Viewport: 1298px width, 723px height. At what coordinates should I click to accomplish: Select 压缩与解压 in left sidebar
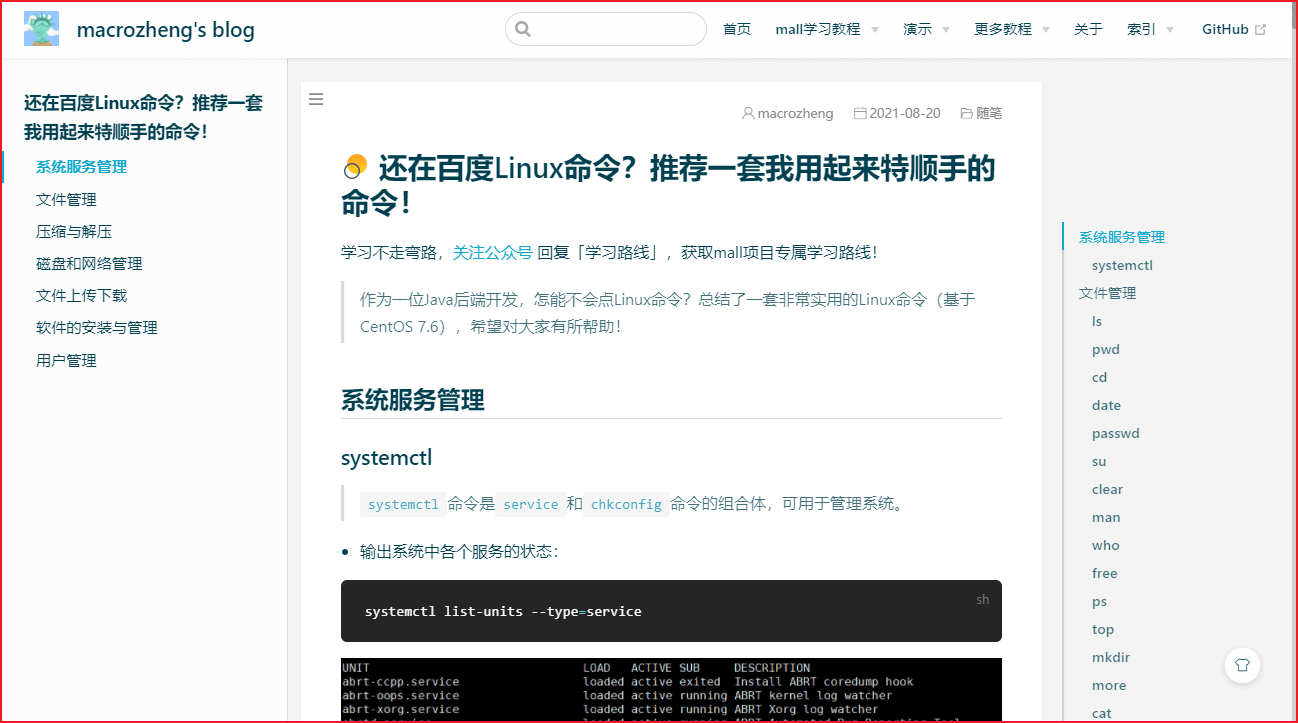[x=74, y=231]
